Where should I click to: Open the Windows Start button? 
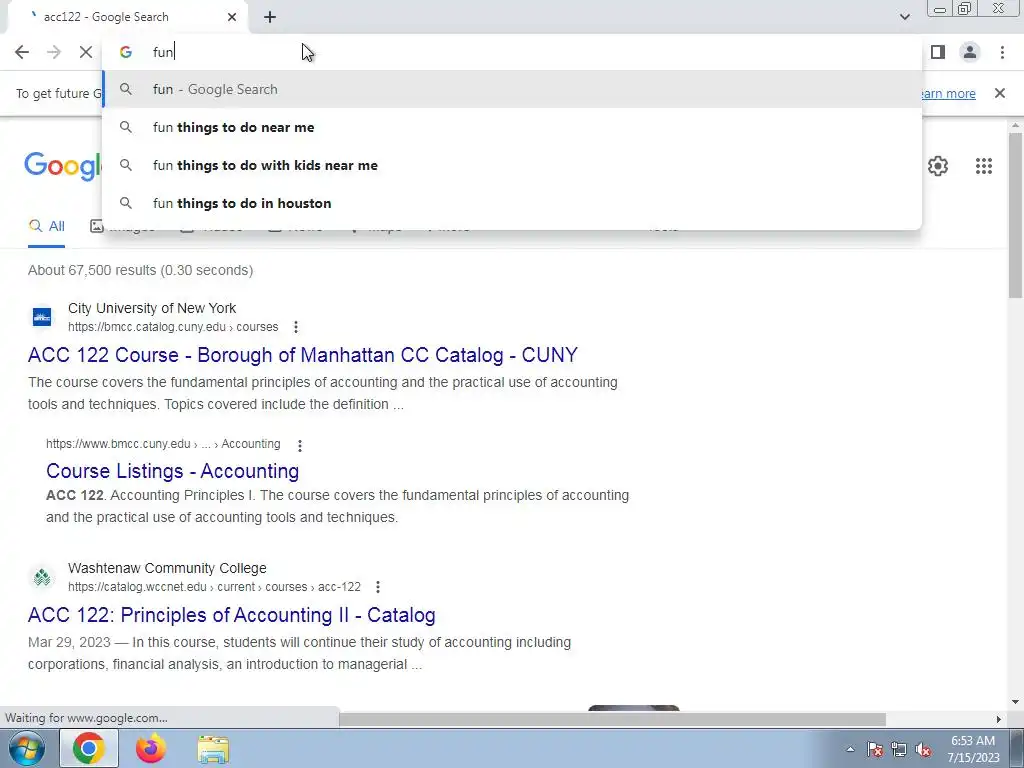click(x=26, y=748)
